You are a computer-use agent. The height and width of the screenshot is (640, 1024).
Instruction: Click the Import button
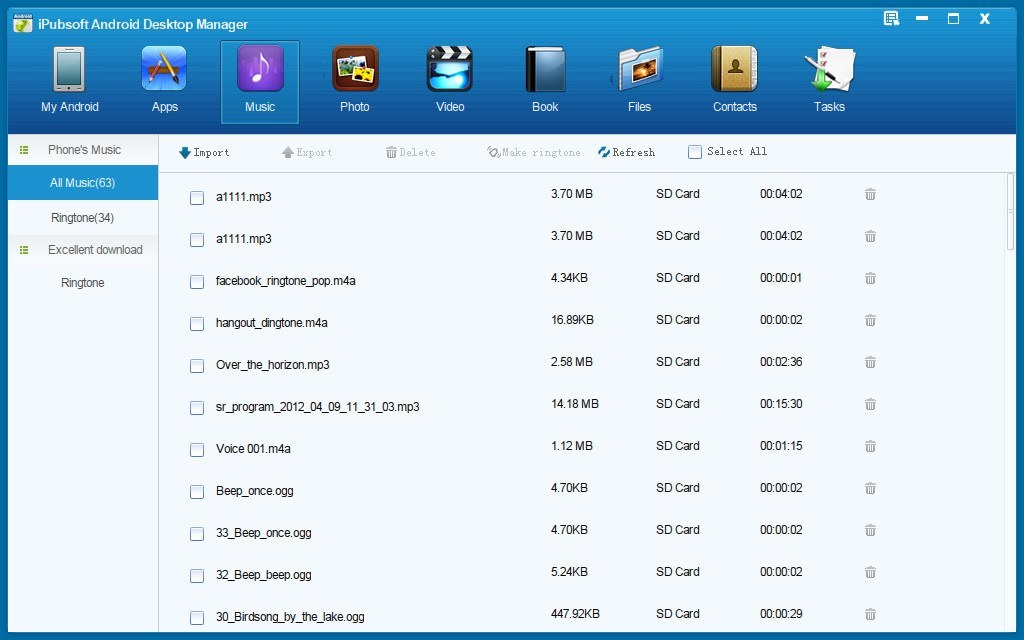tap(203, 151)
